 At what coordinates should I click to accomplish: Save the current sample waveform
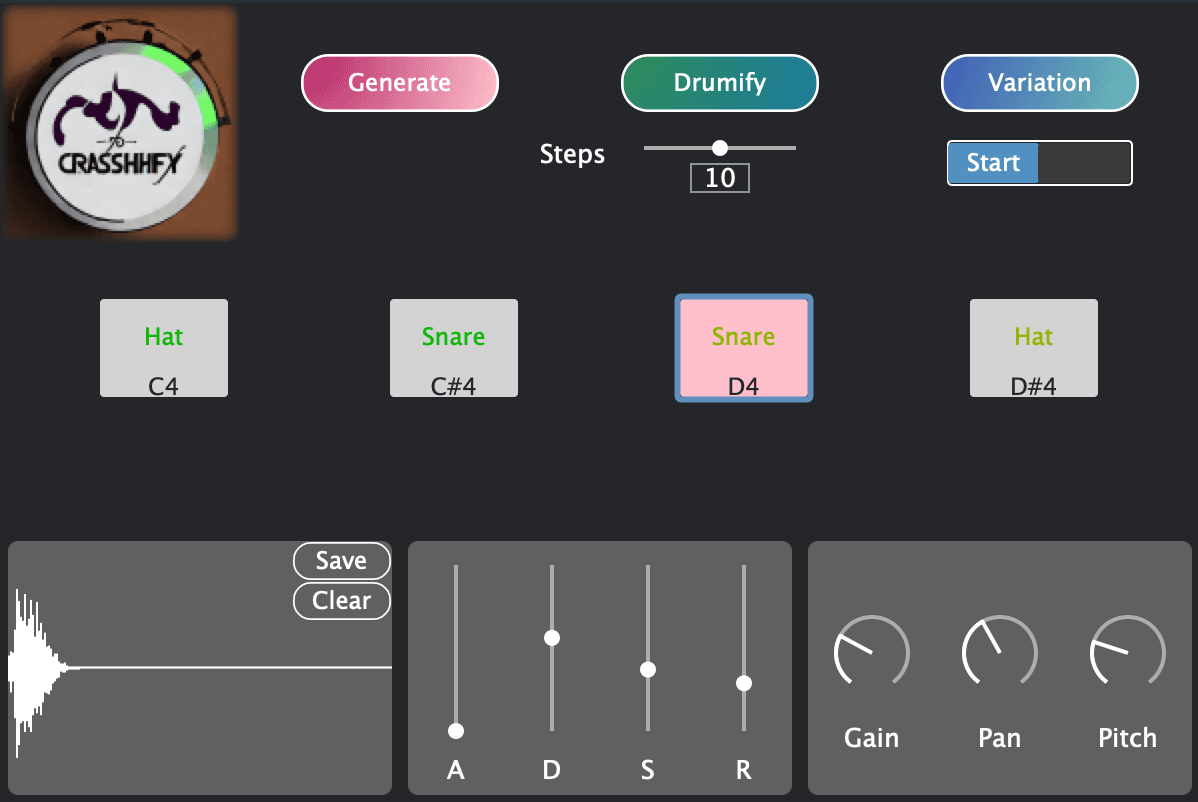click(342, 561)
